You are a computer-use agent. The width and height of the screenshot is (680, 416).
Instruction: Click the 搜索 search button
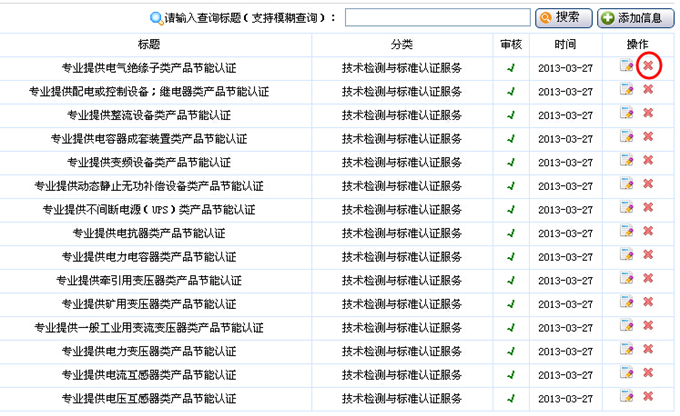558,17
